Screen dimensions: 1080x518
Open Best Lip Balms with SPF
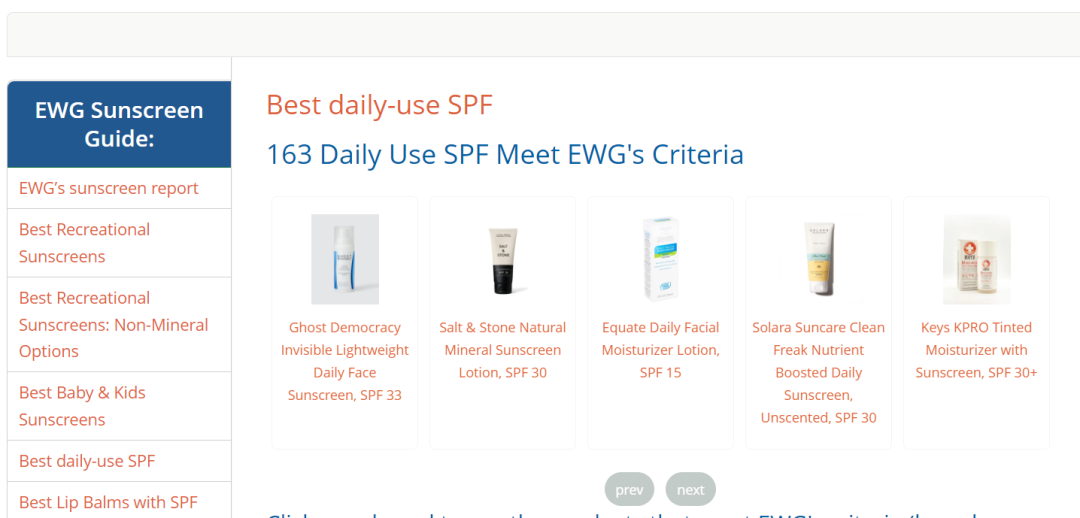coord(109,502)
